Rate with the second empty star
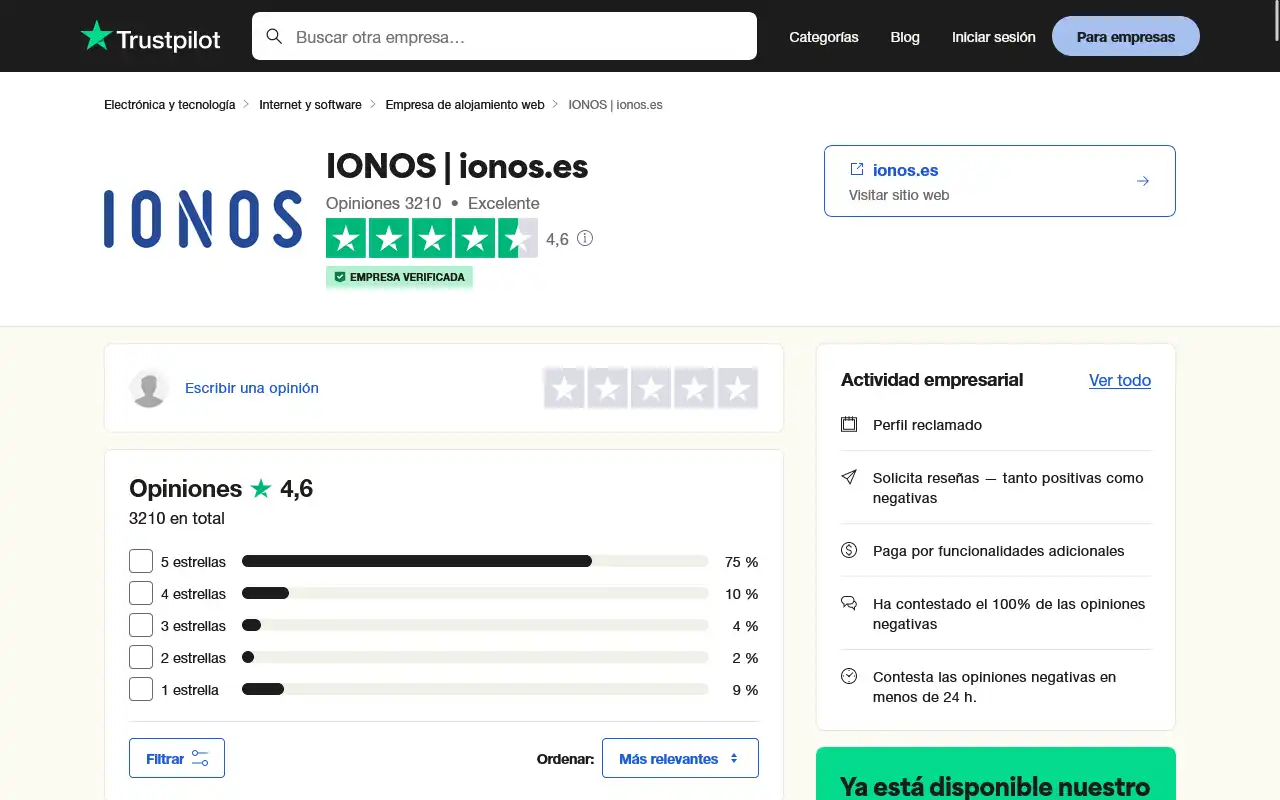 tap(608, 388)
